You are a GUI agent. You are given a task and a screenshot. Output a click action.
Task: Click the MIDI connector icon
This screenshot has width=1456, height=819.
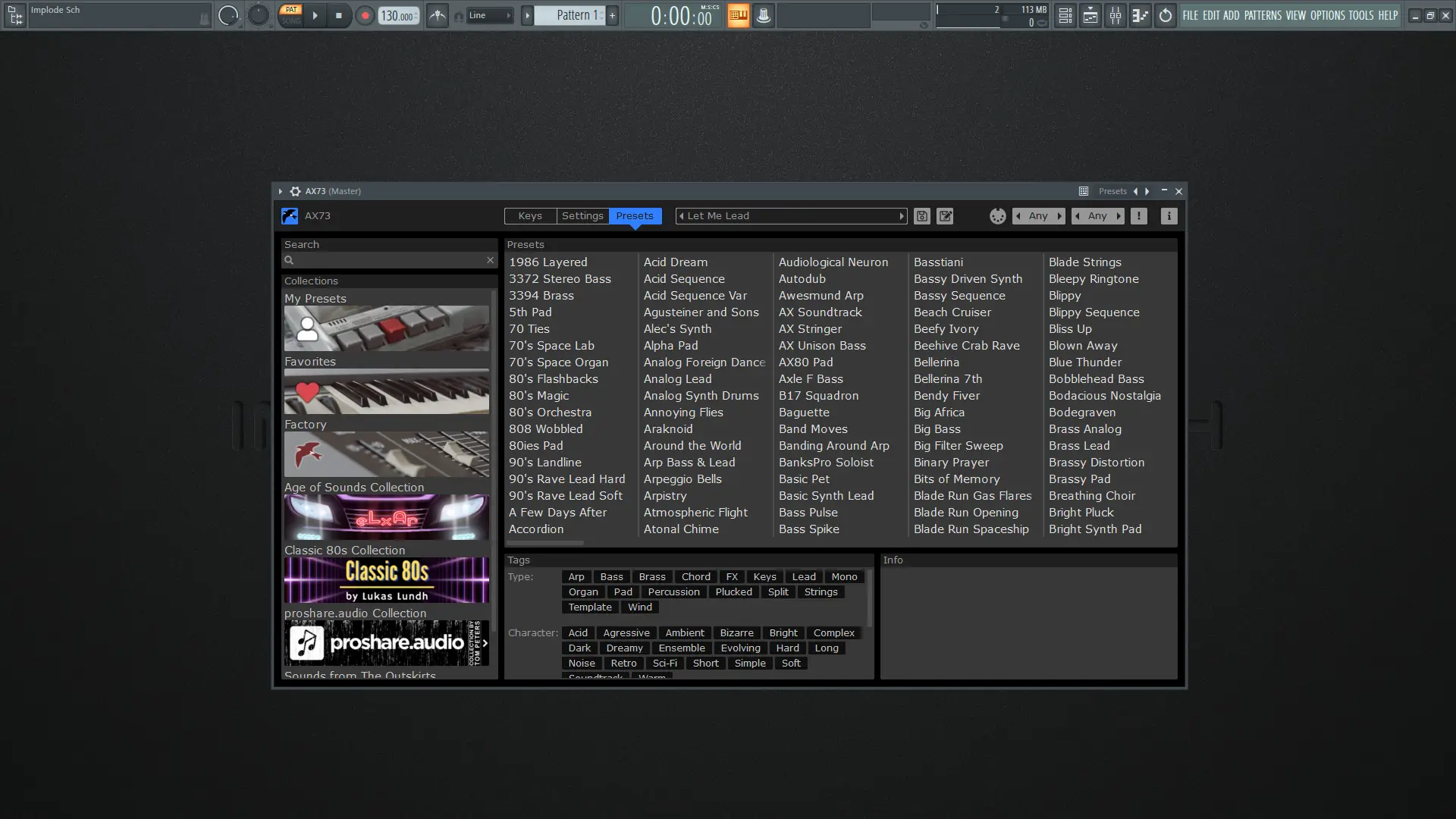997,216
